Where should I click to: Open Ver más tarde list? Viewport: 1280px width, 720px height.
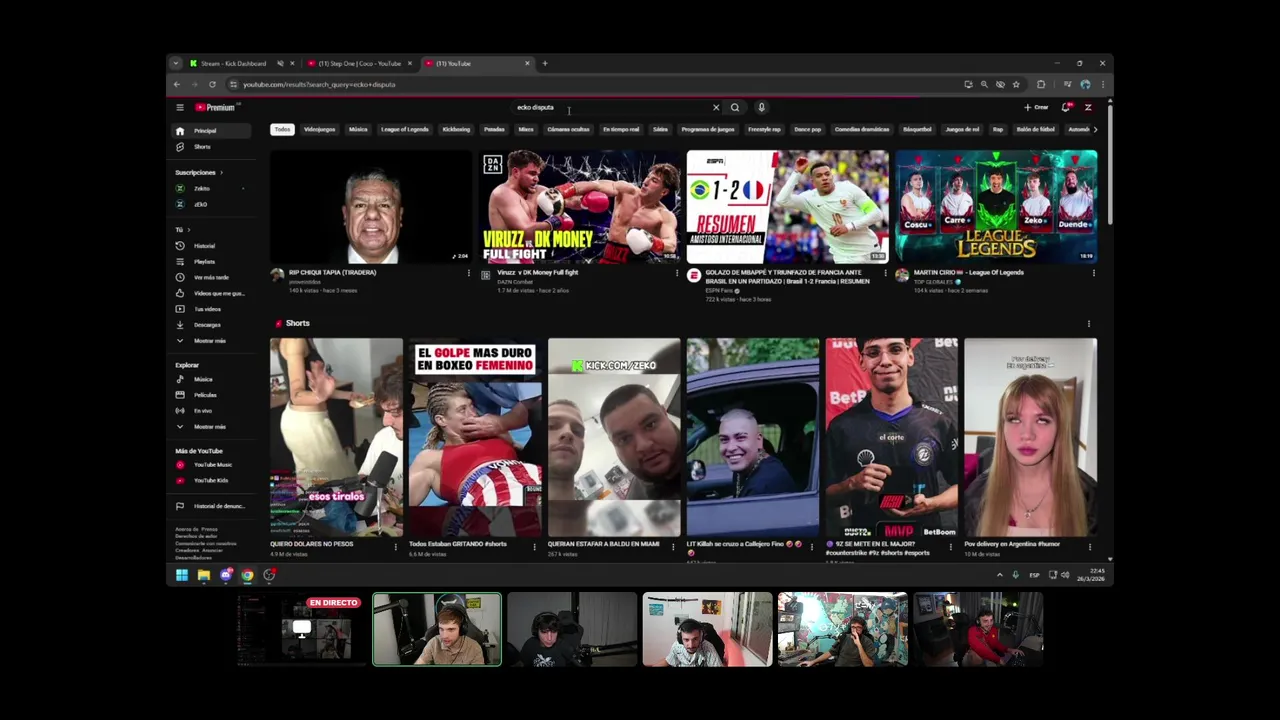pos(212,277)
